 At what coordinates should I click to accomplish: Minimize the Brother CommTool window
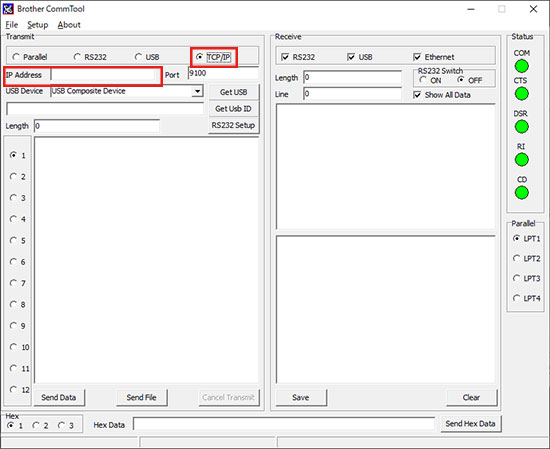tap(471, 9)
